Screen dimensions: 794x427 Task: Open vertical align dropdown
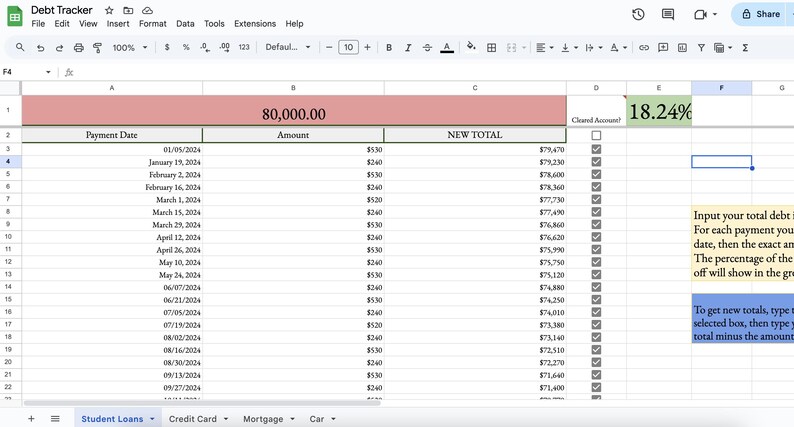tap(570, 48)
